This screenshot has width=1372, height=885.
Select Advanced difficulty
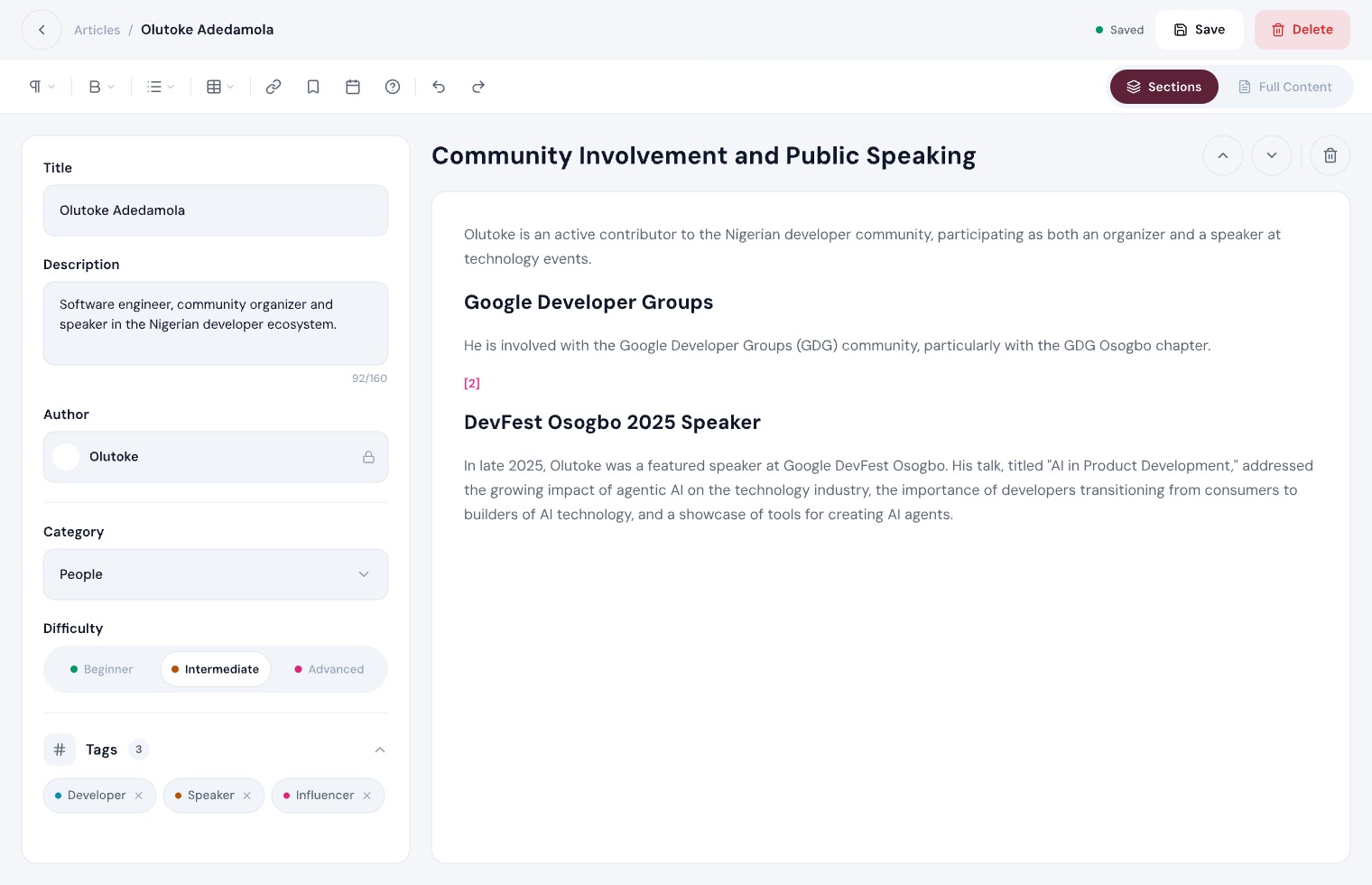click(329, 669)
